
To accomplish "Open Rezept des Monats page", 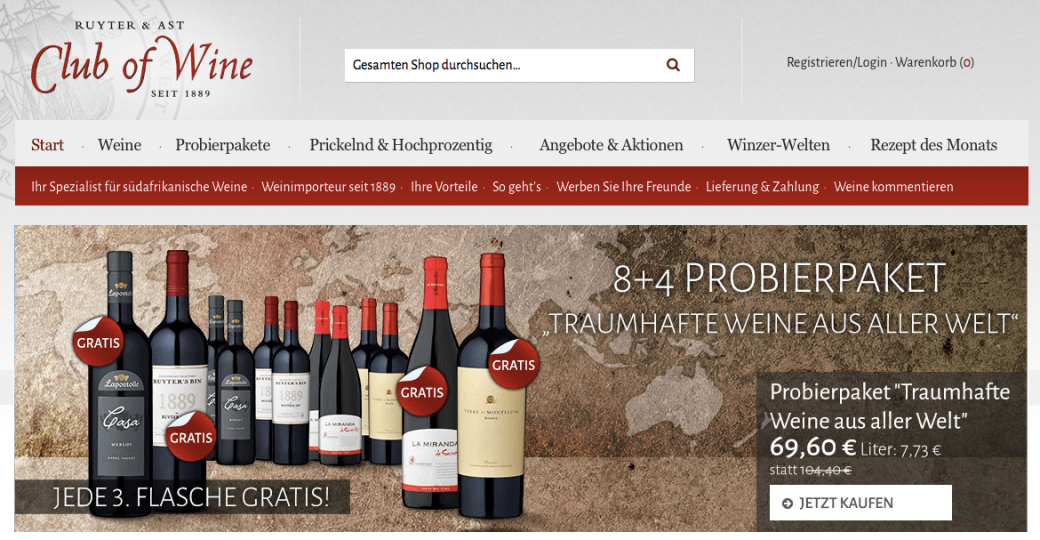I will [x=934, y=145].
